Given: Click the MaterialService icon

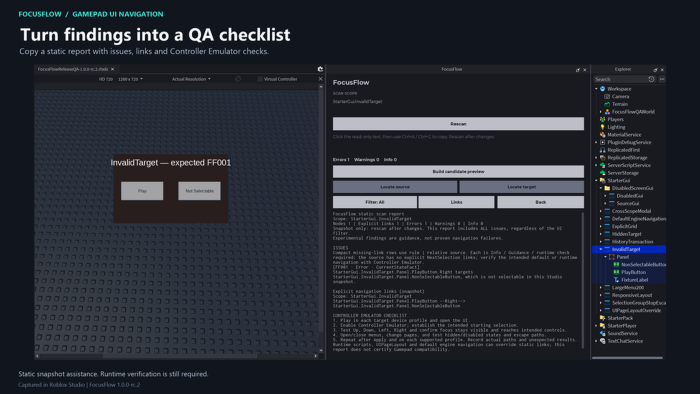Looking at the screenshot, I should 602,134.
